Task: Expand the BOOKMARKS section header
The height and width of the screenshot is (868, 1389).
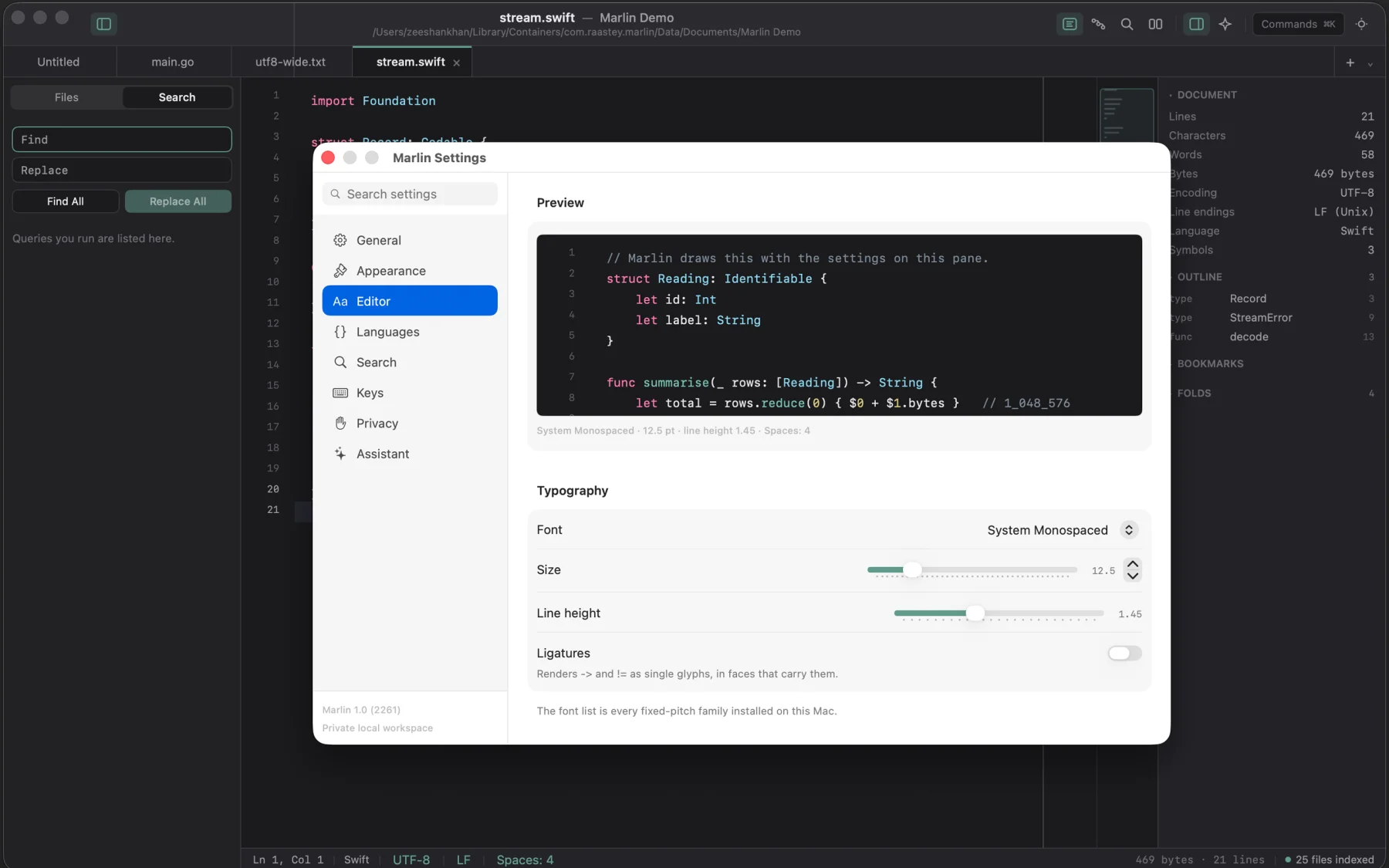Action: pyautogui.click(x=1210, y=363)
